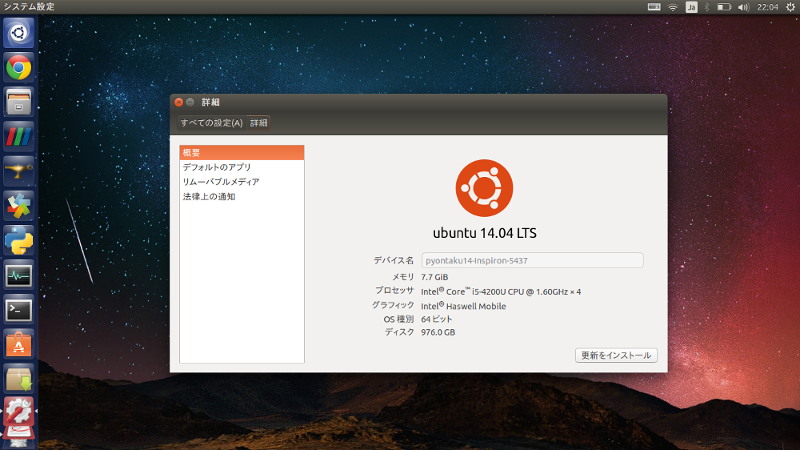This screenshot has width=800, height=450.
Task: Click the すべての設定(A) button
Action: (x=211, y=123)
